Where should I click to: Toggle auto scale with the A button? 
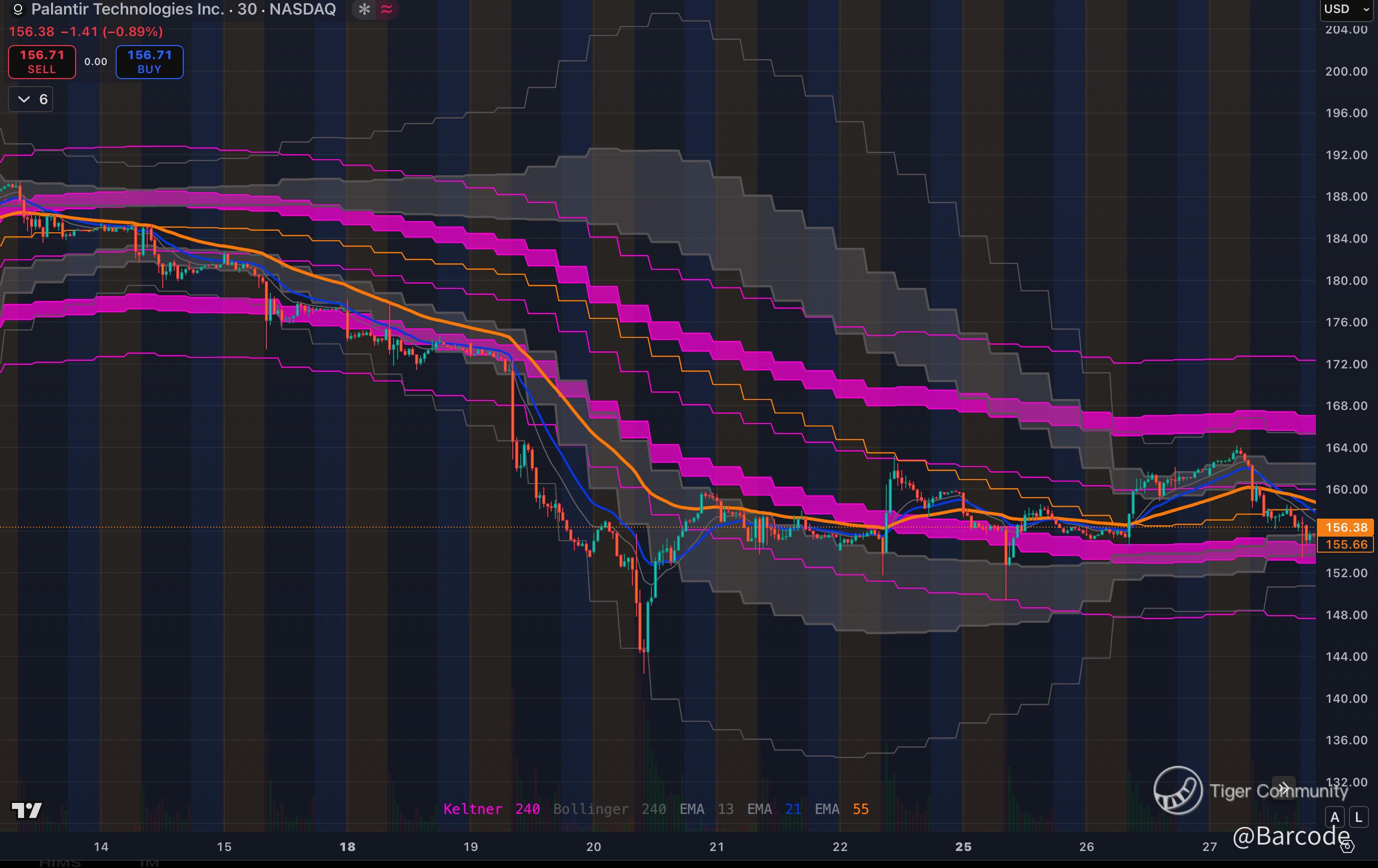point(1335,817)
